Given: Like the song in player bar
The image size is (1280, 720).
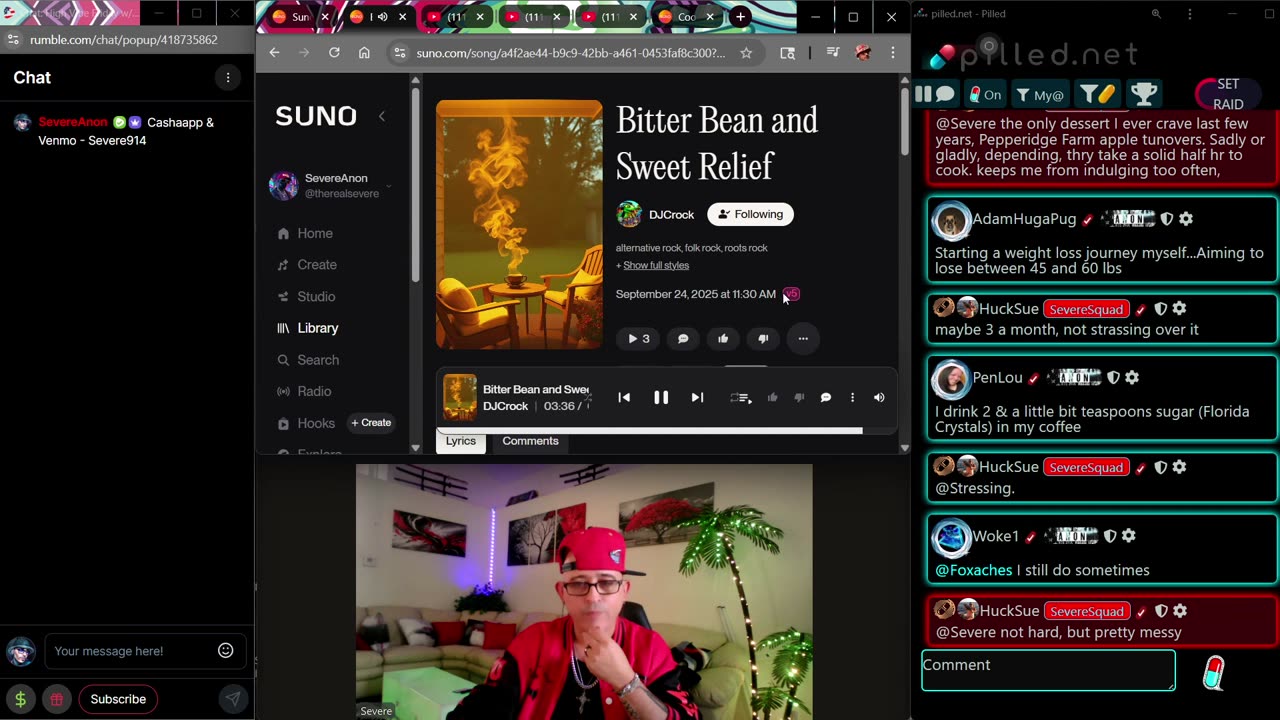Looking at the screenshot, I should coord(772,397).
